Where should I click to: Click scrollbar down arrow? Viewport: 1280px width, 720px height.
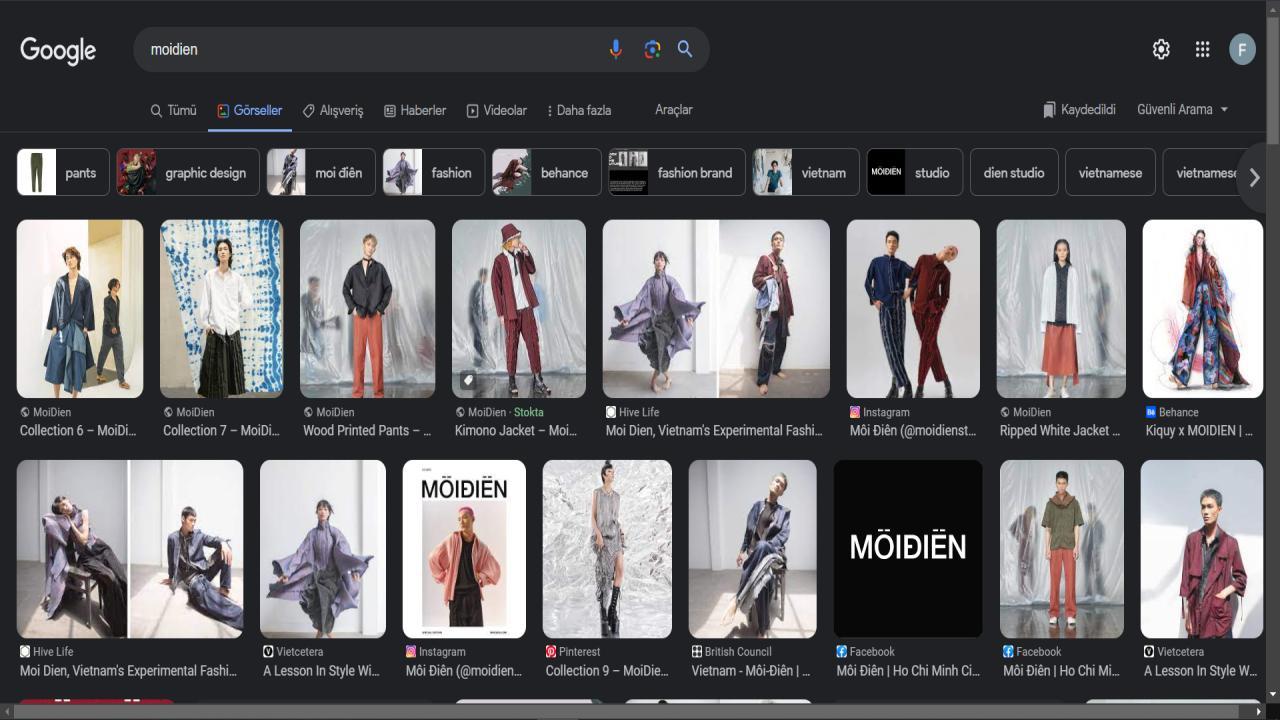click(x=1272, y=694)
